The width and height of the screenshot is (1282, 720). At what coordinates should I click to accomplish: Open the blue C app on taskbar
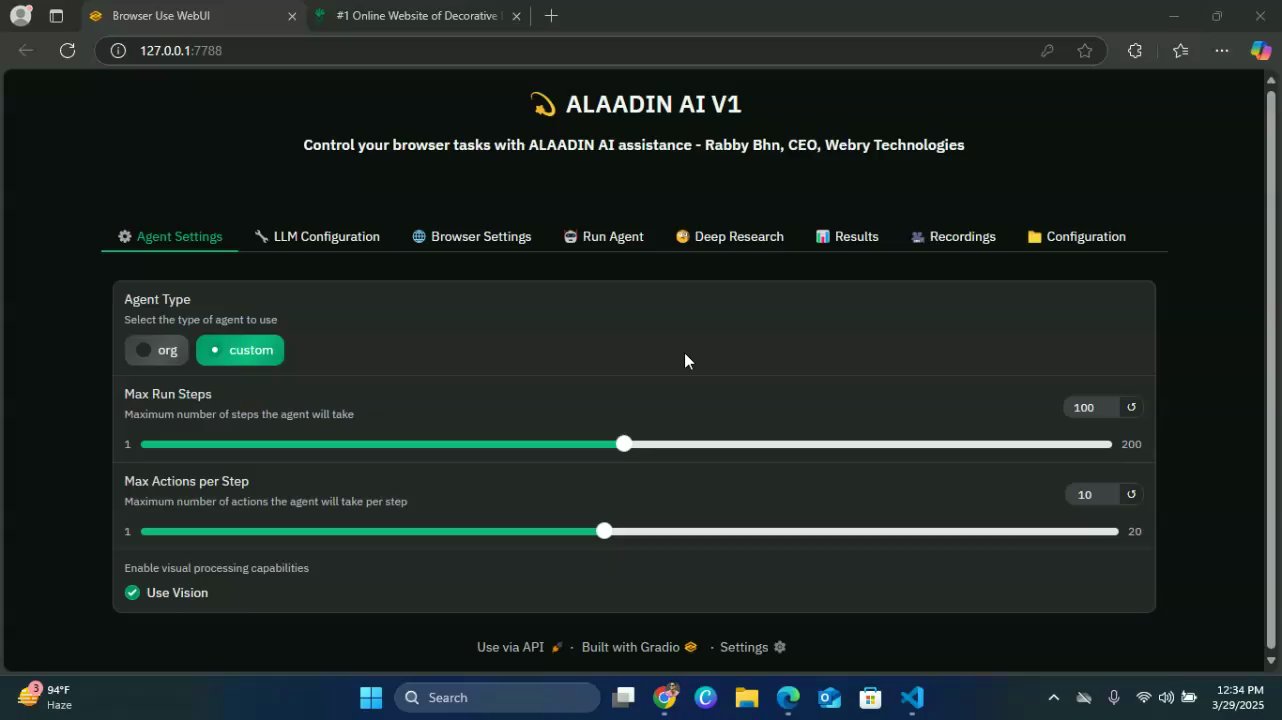click(706, 697)
